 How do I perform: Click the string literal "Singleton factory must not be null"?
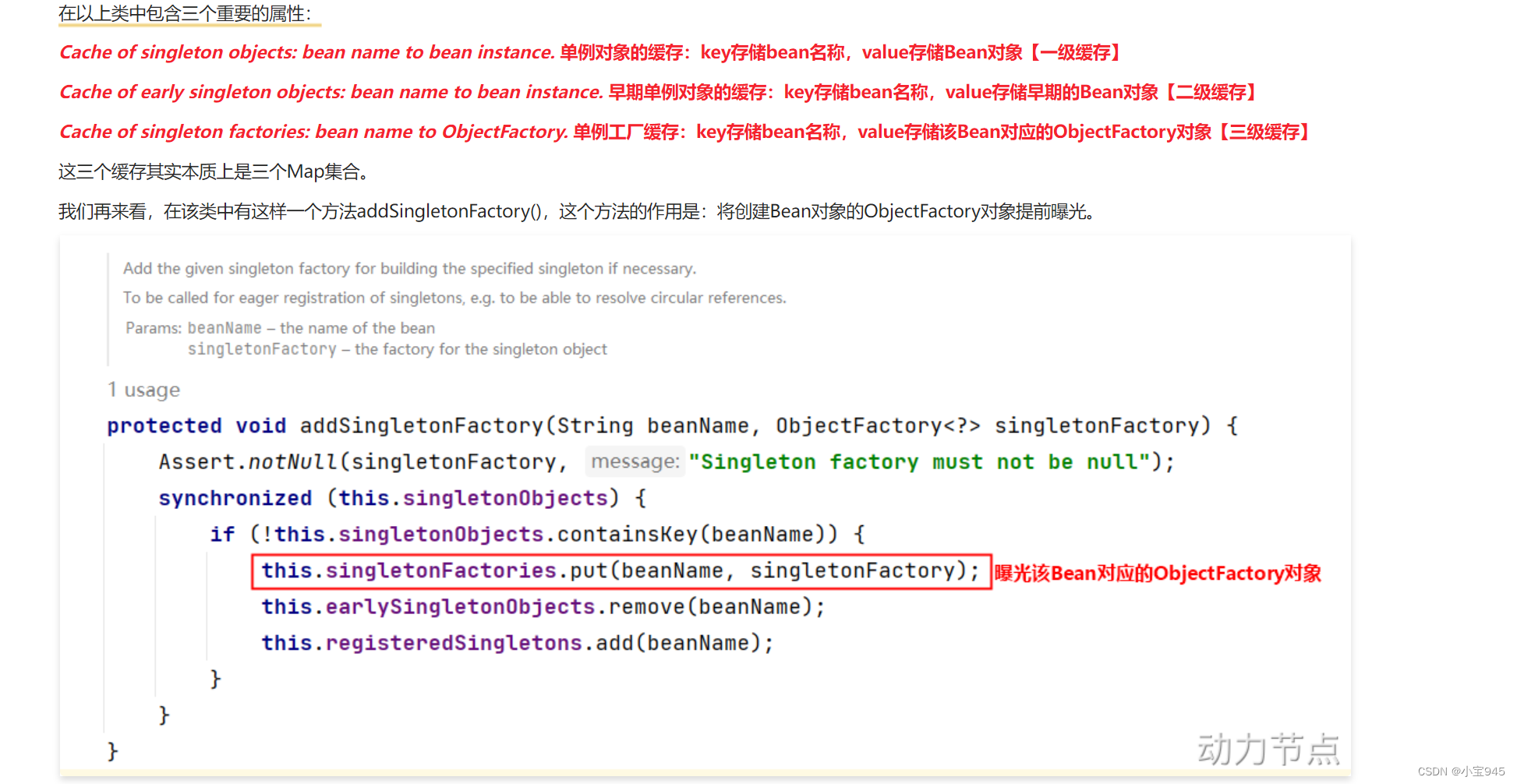[920, 462]
